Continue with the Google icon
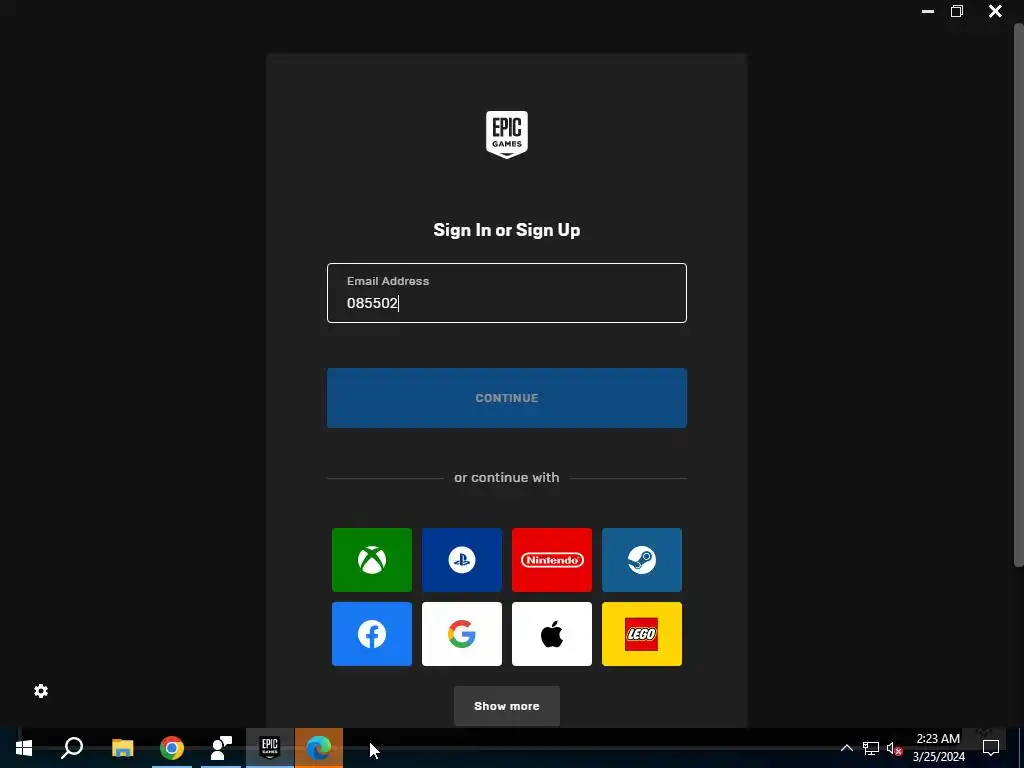 pos(462,634)
